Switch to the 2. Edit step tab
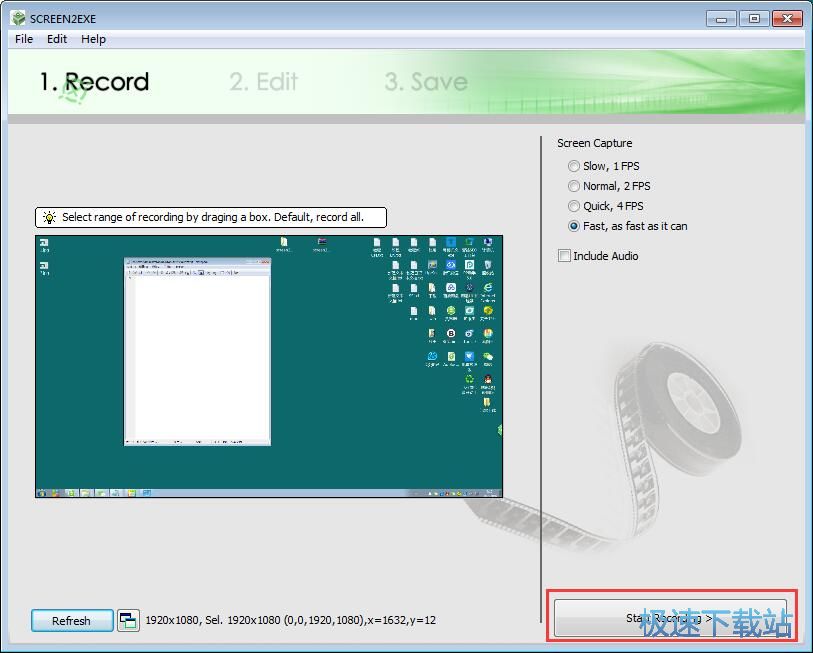This screenshot has height=653, width=813. (x=262, y=82)
